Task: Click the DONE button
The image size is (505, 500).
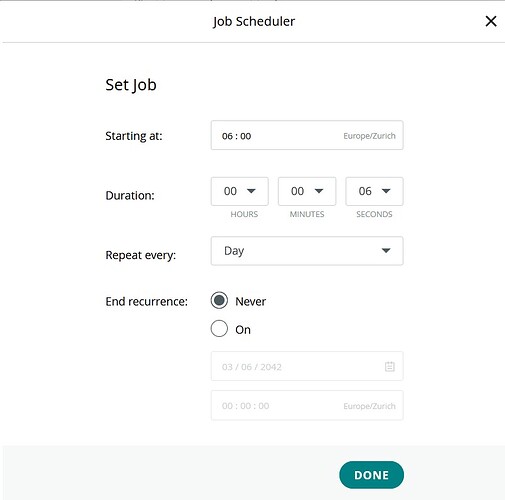Action: [371, 475]
